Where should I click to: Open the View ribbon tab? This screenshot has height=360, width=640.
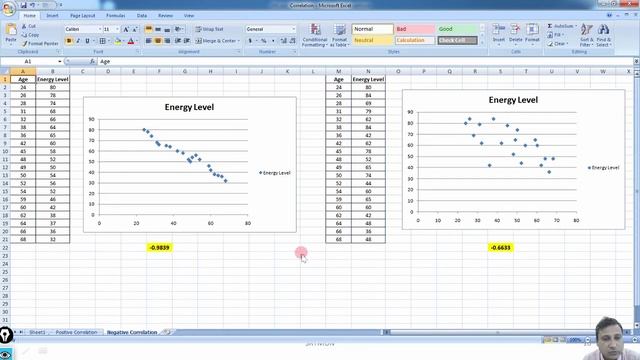tap(189, 16)
